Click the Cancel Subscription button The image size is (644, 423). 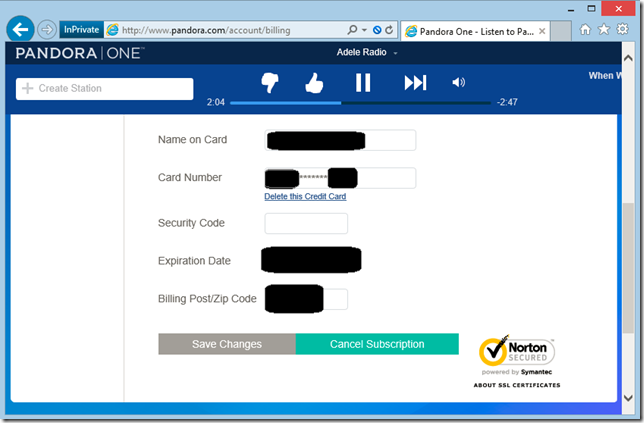click(377, 344)
